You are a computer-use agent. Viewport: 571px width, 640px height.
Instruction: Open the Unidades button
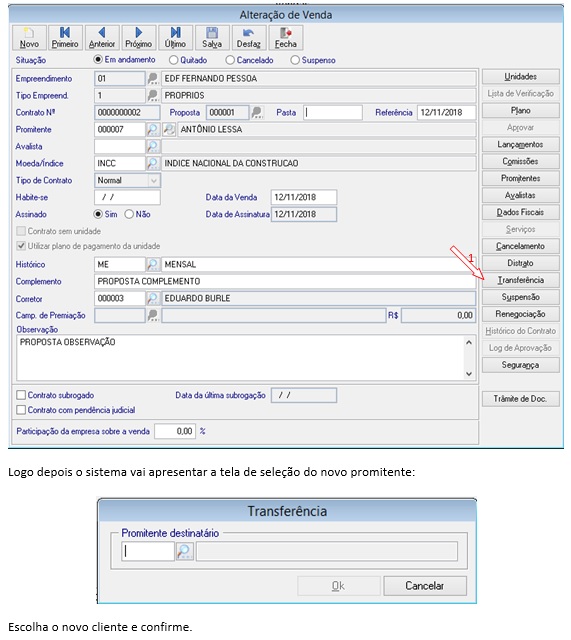pos(520,77)
